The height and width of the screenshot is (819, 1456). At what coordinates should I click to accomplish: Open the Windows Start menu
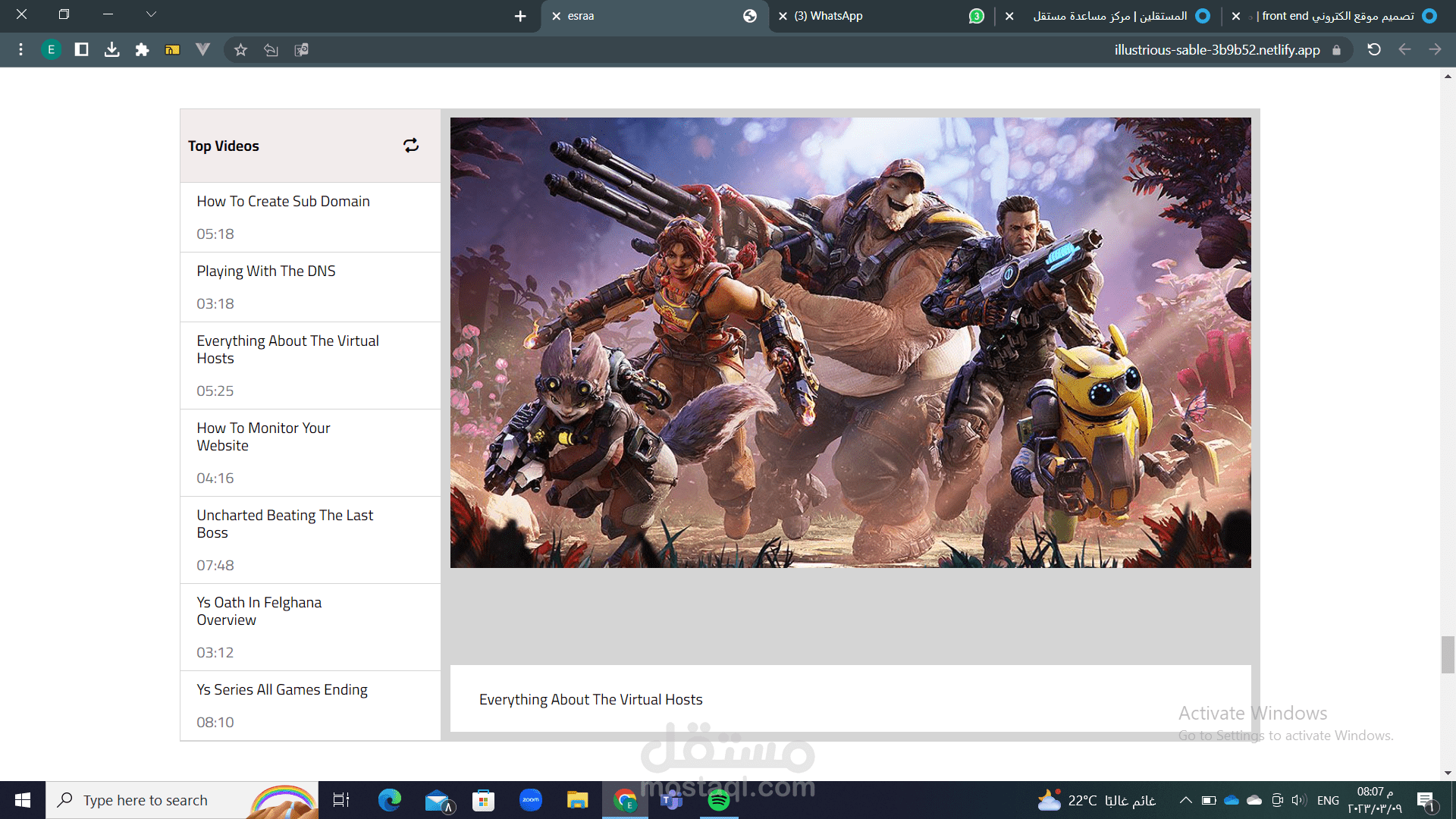tap(23, 800)
